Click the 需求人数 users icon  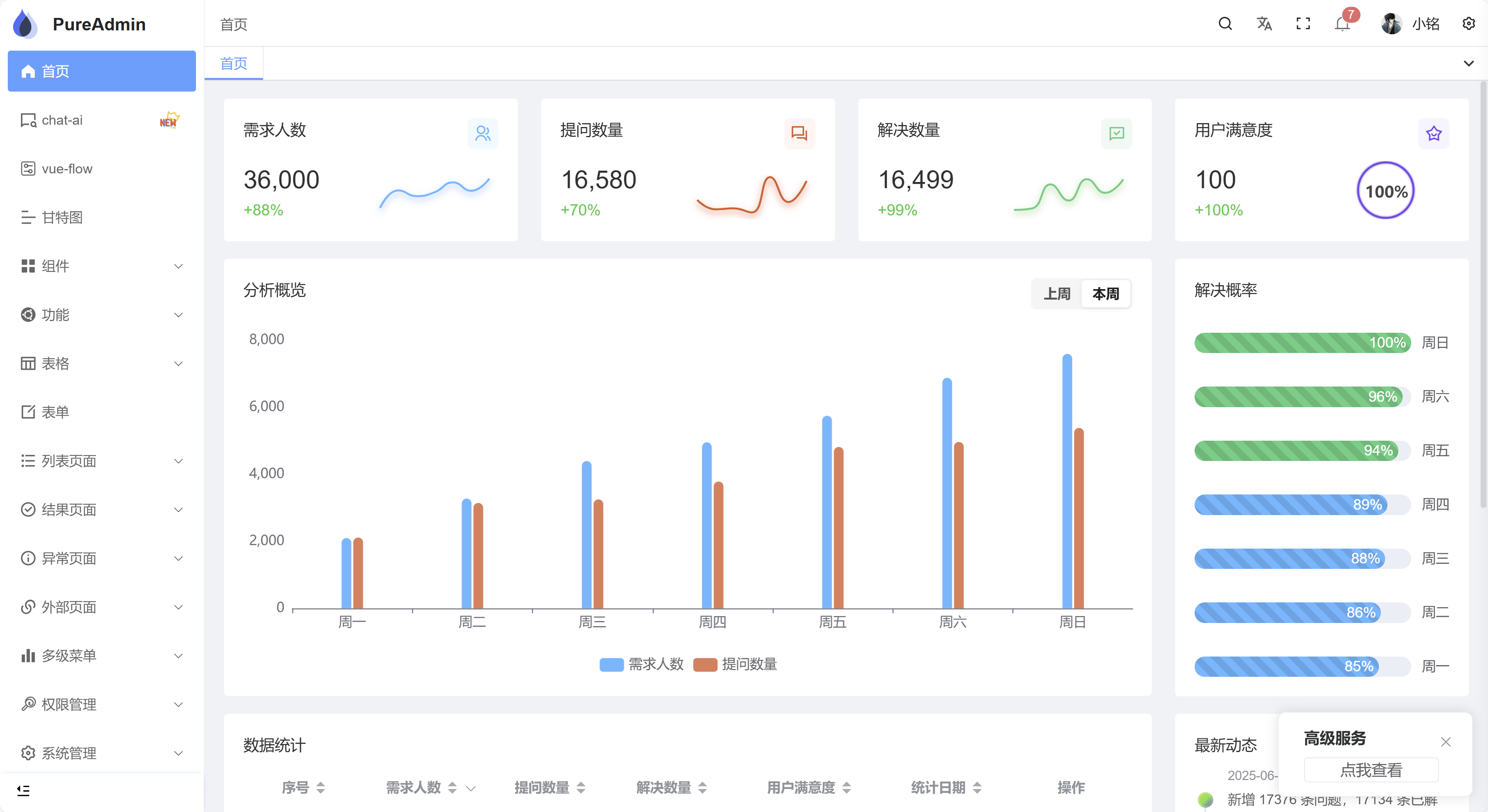point(482,133)
